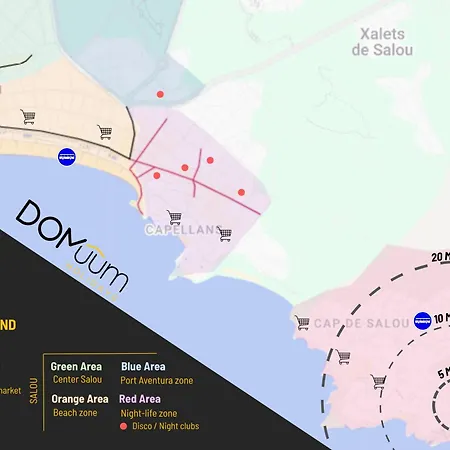Click the Orange Area legend heading
Image resolution: width=450 pixels, height=450 pixels.
[80, 399]
